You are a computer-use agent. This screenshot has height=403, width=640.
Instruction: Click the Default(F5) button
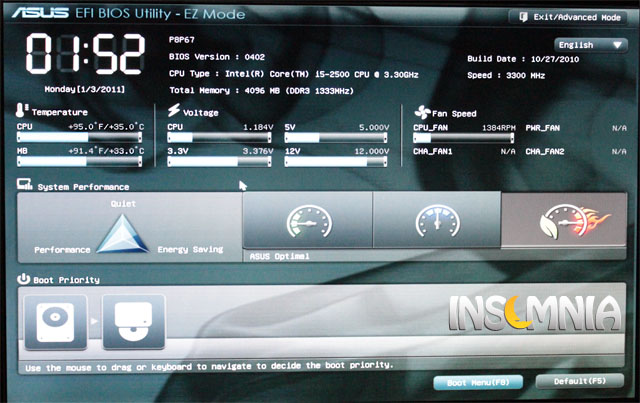(x=580, y=381)
